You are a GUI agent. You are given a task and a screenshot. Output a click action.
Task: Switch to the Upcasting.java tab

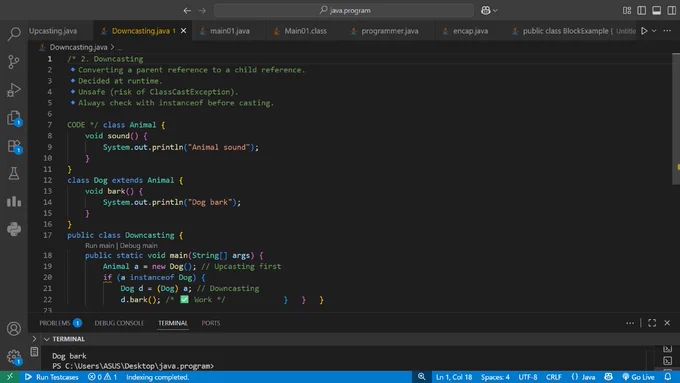click(53, 31)
